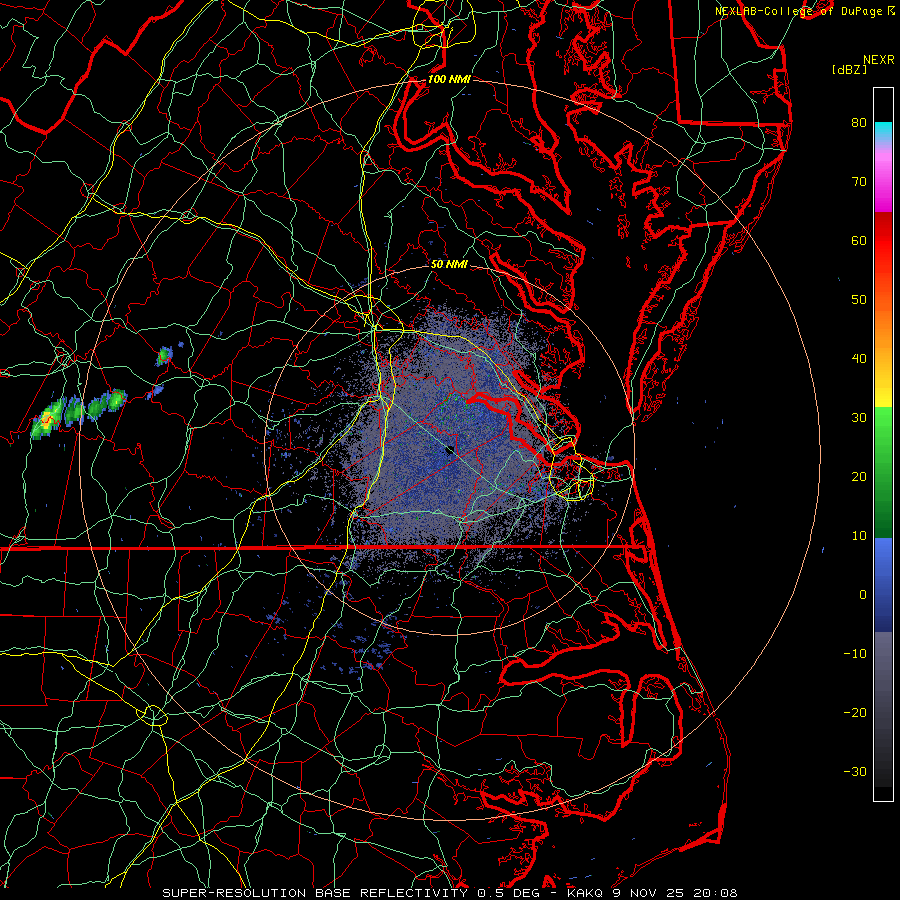The image size is (900, 900).
Task: Select the 100 NMI range ring label
Action: coord(449,79)
